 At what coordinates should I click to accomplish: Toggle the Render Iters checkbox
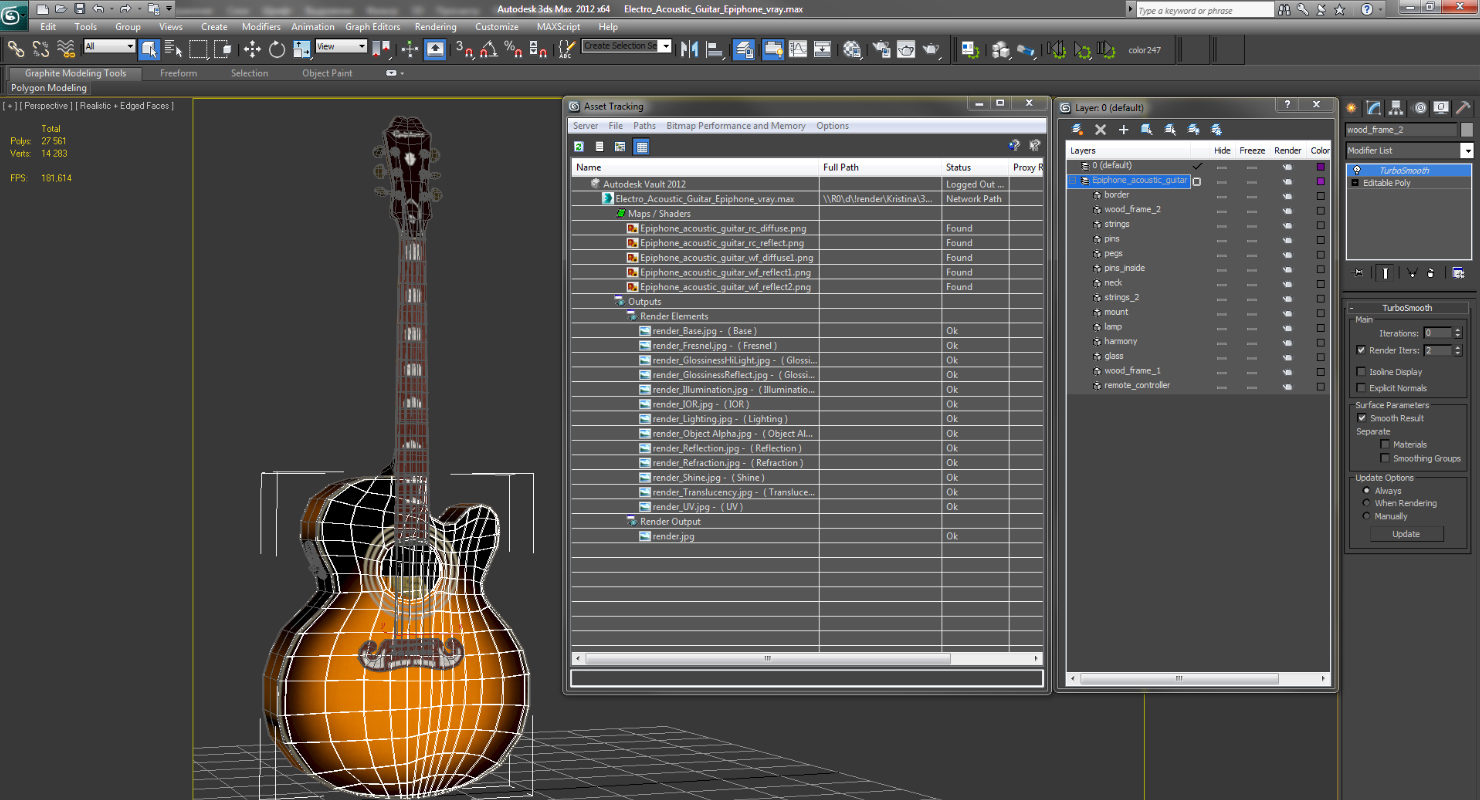[1361, 350]
